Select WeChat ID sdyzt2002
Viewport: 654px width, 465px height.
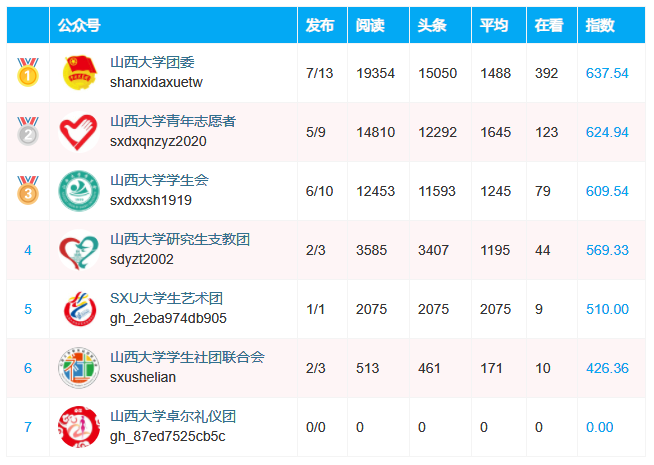(141, 259)
